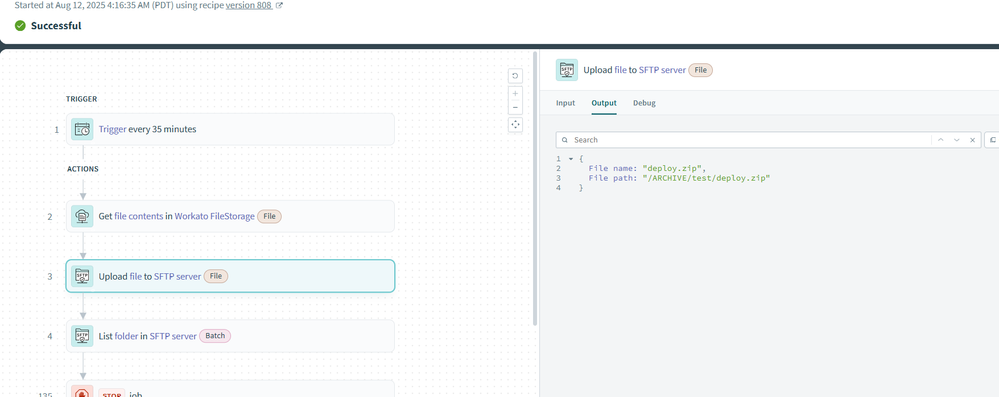This screenshot has height=397, width=999.
Task: Switch to the Input tab
Action: point(566,103)
